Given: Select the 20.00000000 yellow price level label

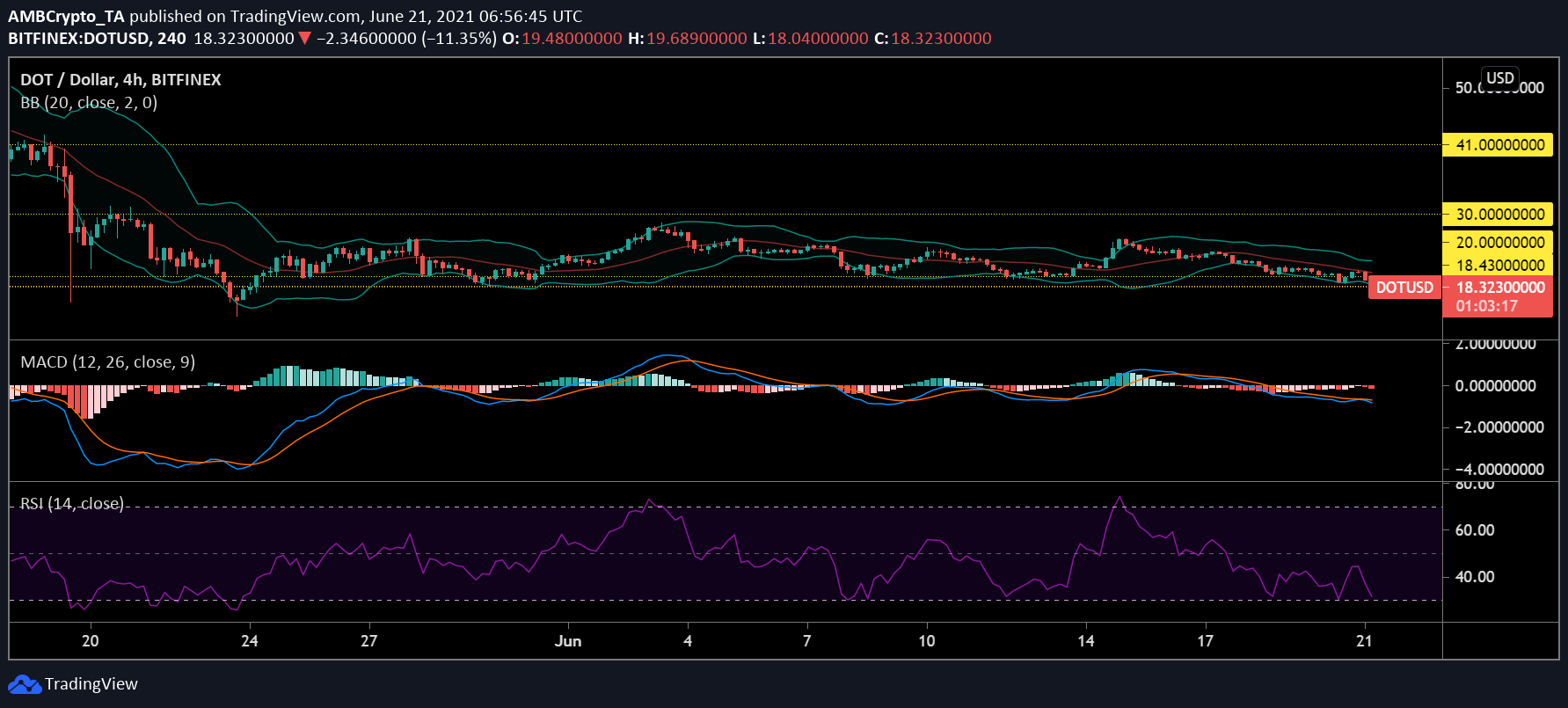Looking at the screenshot, I should pyautogui.click(x=1498, y=242).
